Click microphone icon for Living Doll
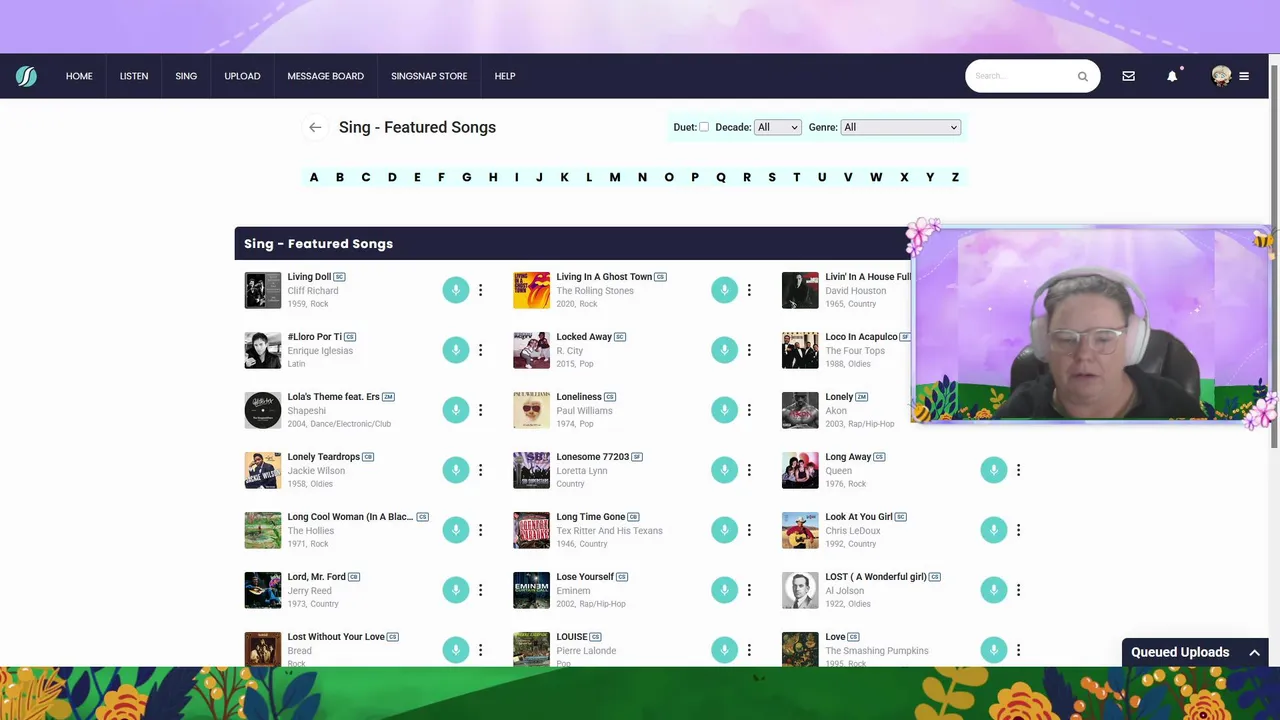Image resolution: width=1280 pixels, height=720 pixels. 456,290
